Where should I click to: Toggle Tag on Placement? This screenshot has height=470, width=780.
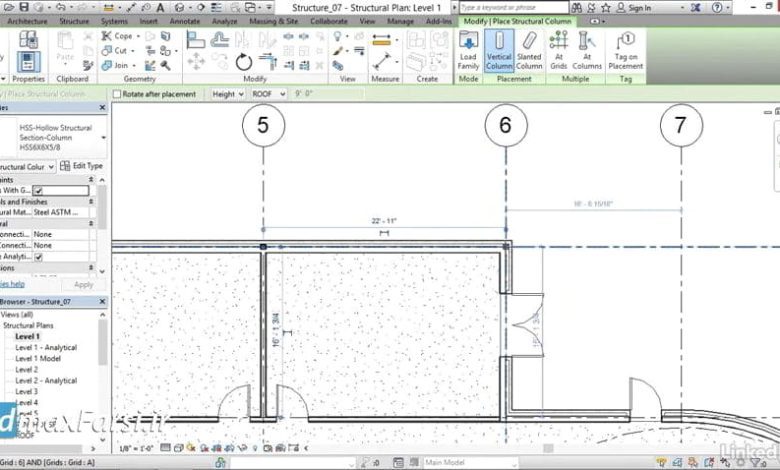[626, 51]
